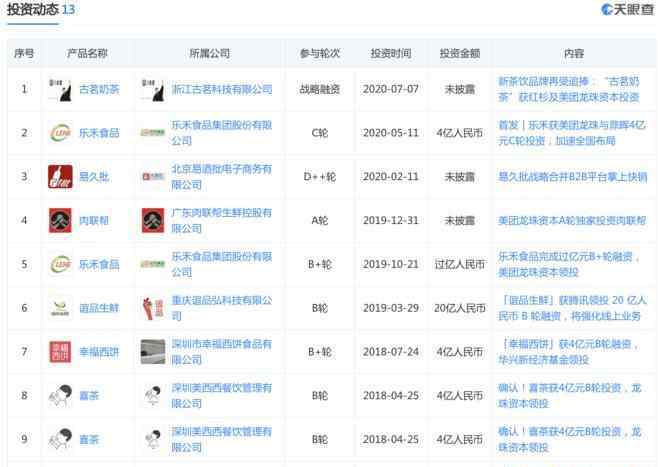Viewport: 660px width, 467px height.
Task: Click the 投资时间 column header
Action: click(x=391, y=53)
